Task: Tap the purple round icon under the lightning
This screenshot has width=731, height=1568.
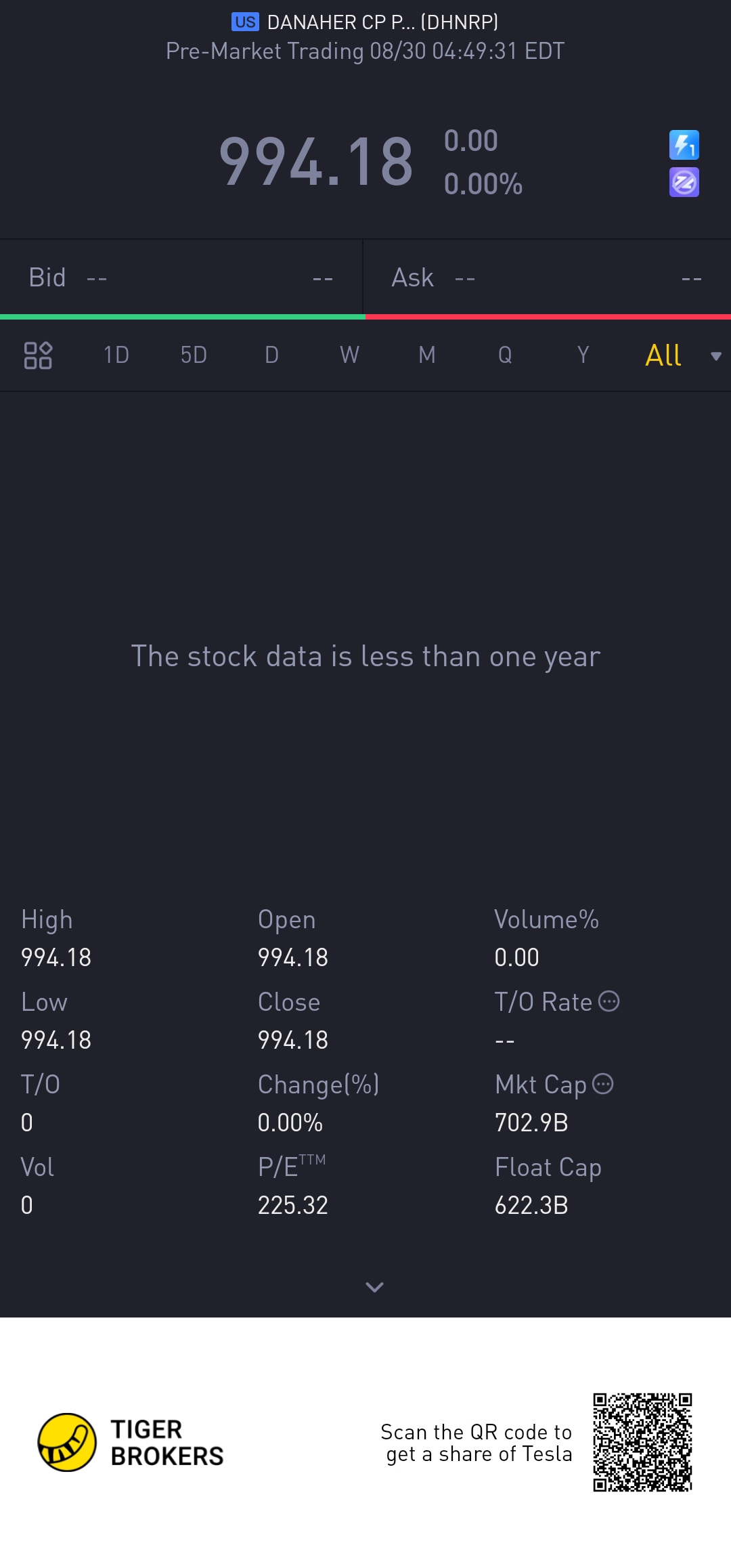Action: (x=684, y=182)
